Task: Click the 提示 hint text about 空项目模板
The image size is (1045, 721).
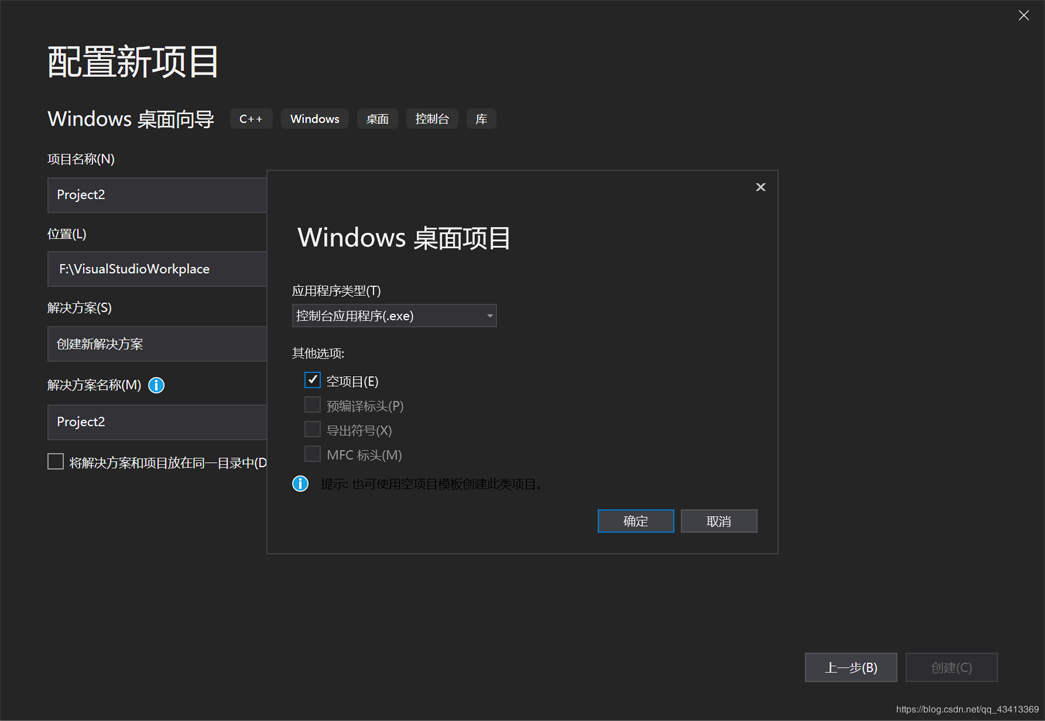Action: [x=433, y=484]
